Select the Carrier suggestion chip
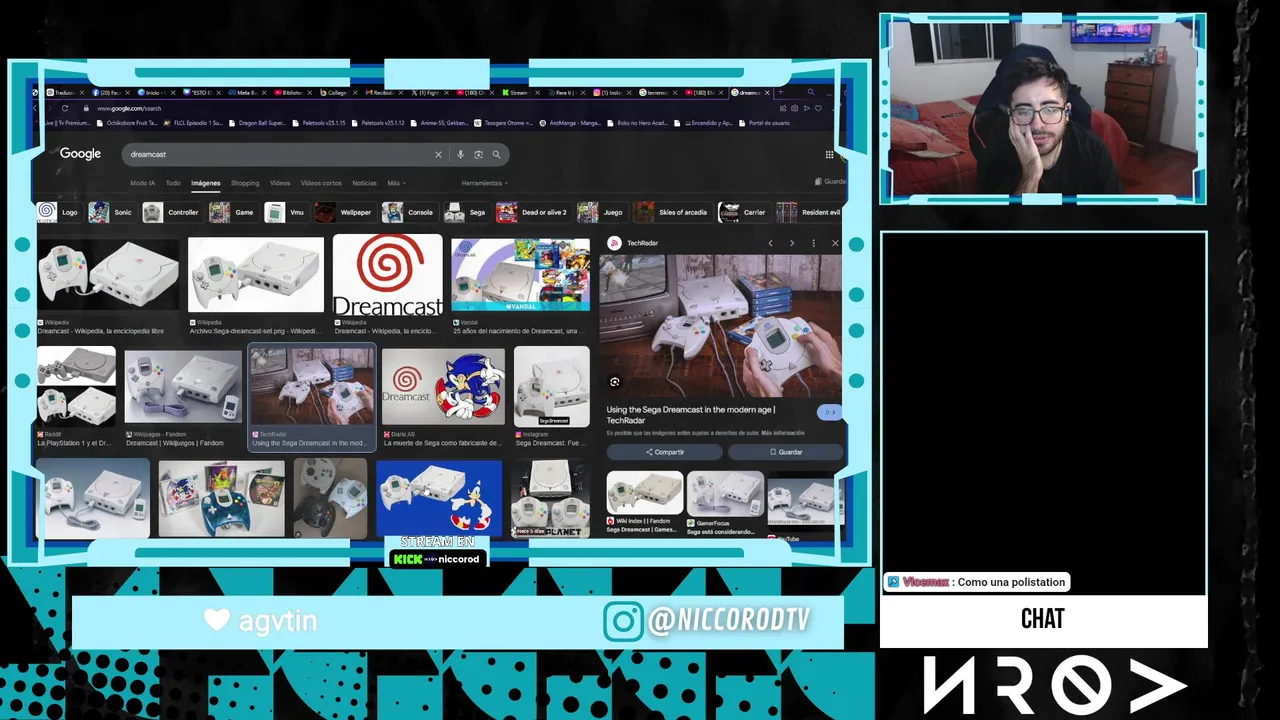Screen dimensions: 1280x720 tap(743, 212)
